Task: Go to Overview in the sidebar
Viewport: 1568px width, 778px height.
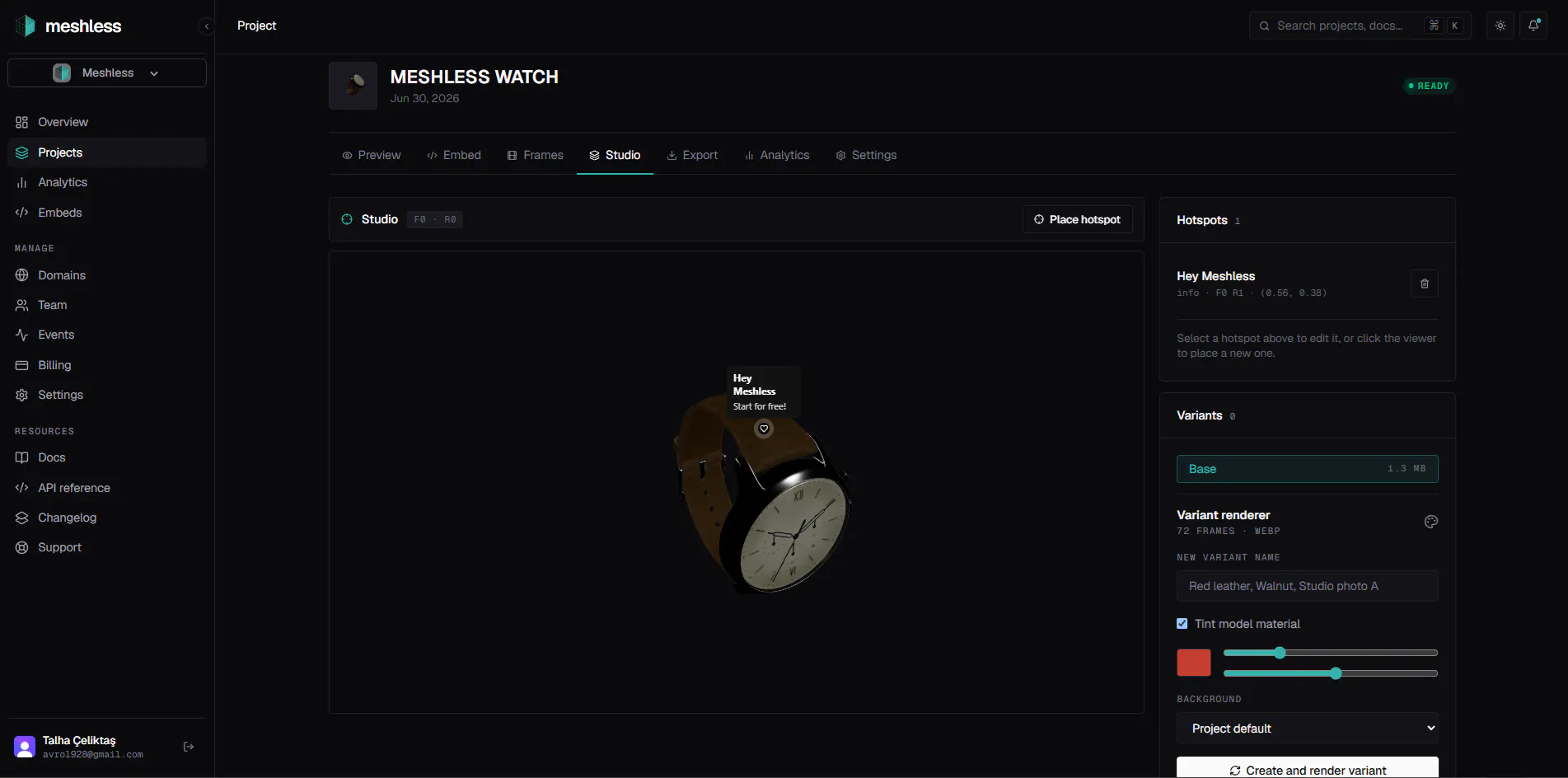Action: 107,122
